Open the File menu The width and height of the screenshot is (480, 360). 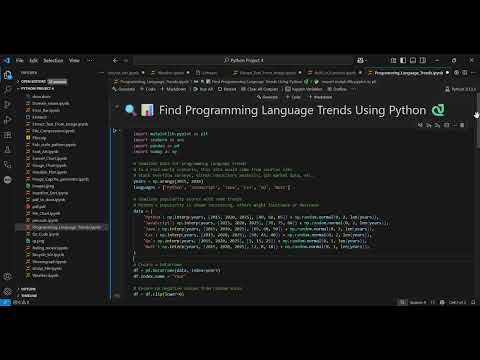[x=20, y=60]
